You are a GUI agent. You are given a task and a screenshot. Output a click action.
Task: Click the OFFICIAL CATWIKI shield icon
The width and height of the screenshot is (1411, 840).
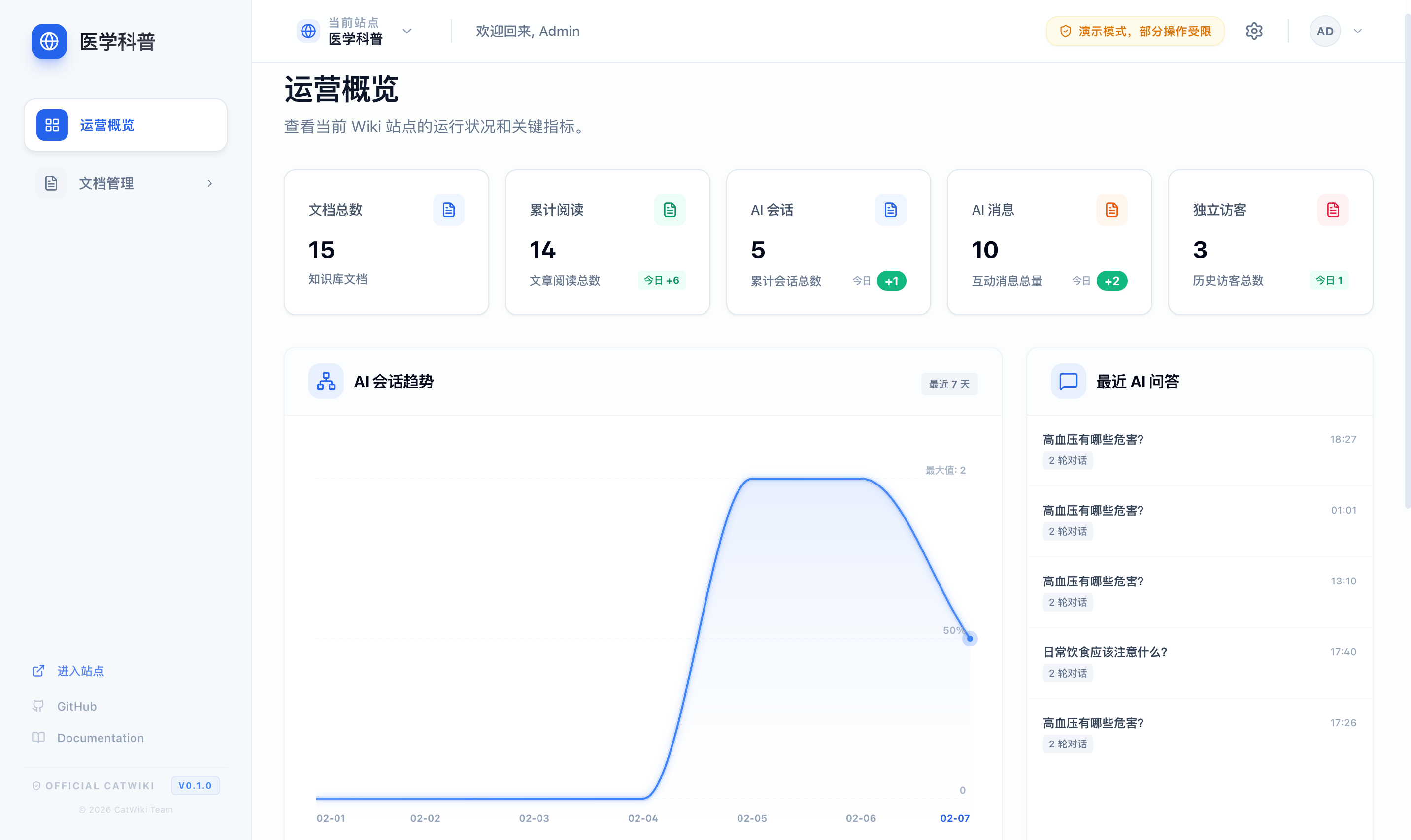[x=36, y=786]
